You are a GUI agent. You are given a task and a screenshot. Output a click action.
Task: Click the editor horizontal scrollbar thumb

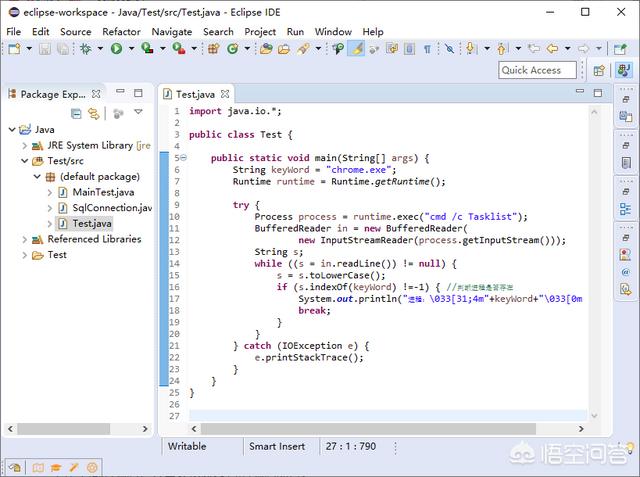click(x=368, y=429)
